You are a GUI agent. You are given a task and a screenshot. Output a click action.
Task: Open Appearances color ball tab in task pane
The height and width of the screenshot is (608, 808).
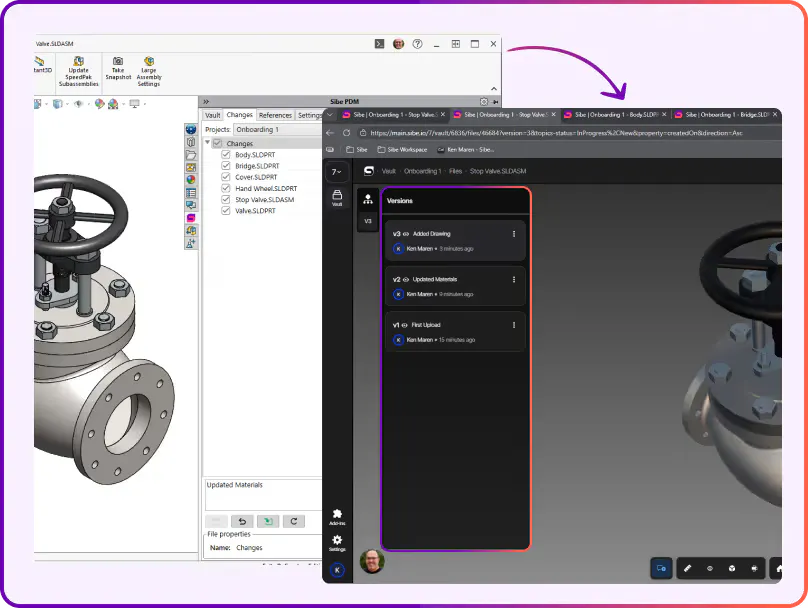(191, 180)
